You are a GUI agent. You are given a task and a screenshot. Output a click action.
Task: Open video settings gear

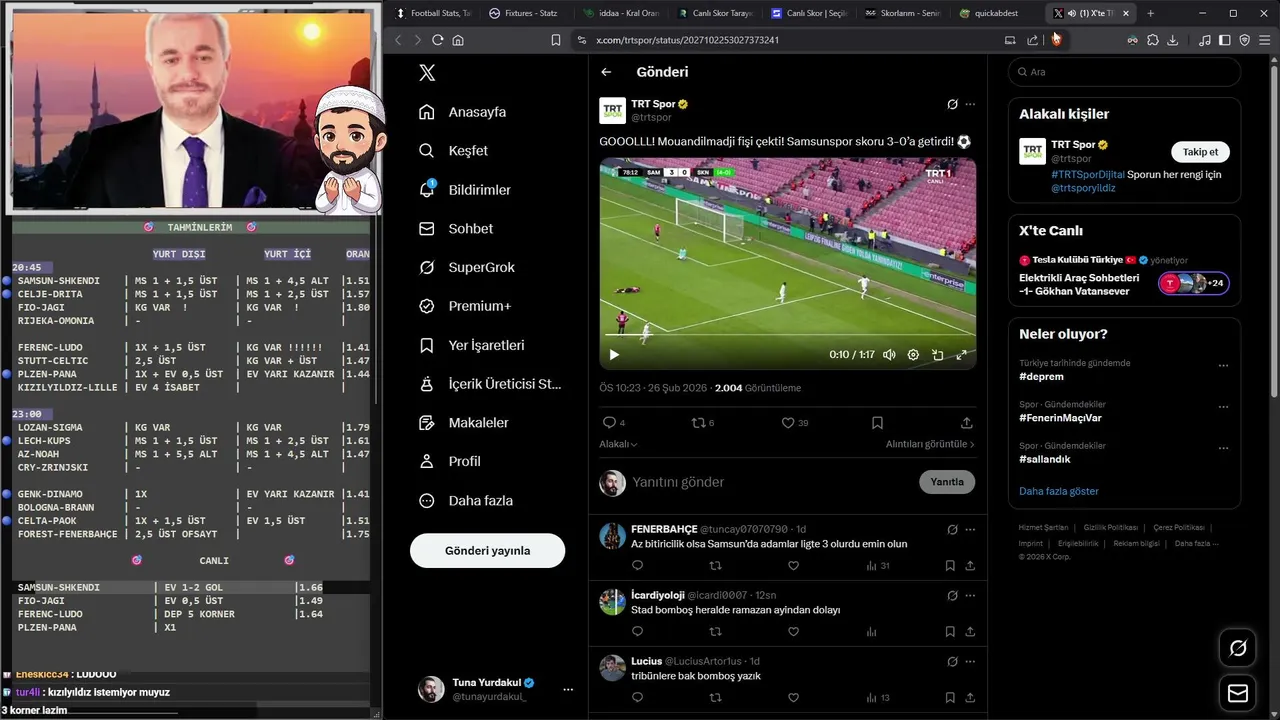click(913, 355)
